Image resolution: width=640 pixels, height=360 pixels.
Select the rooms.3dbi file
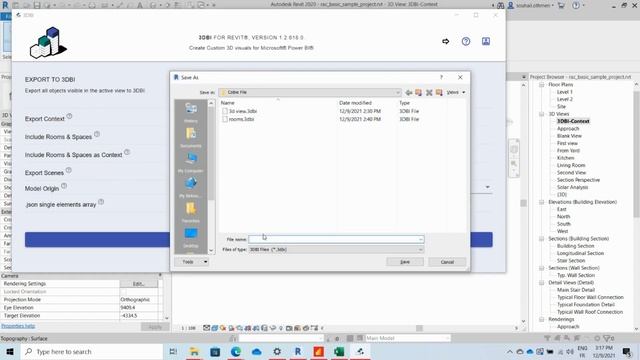(x=241, y=119)
